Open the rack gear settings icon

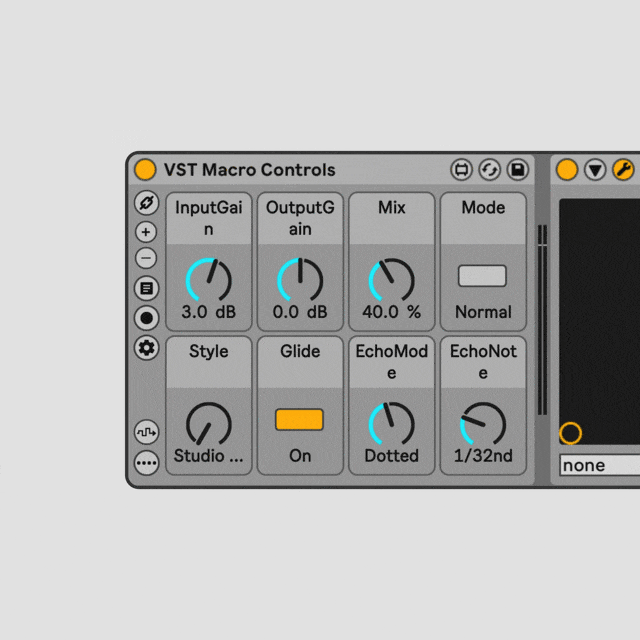pyautogui.click(x=147, y=348)
